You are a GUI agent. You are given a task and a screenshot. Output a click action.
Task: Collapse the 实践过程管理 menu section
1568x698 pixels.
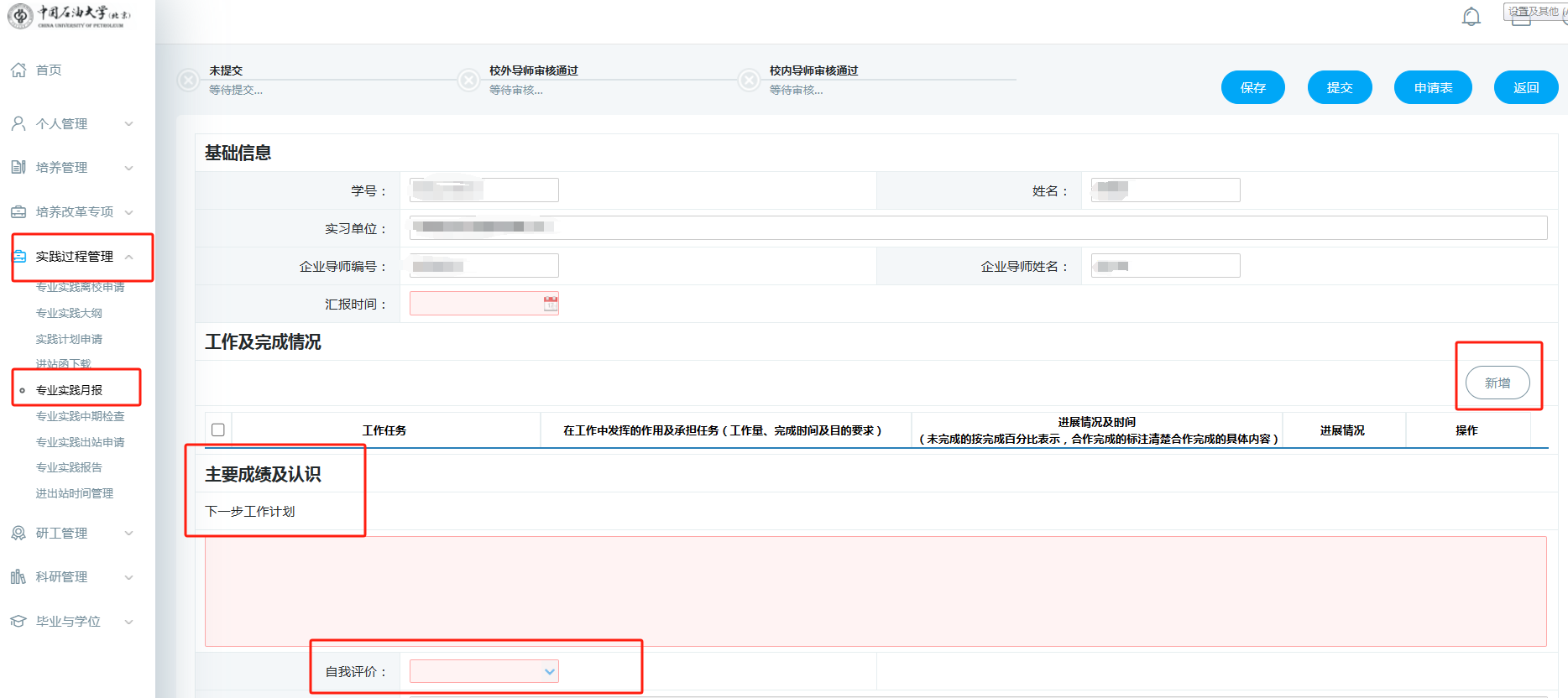pos(129,257)
